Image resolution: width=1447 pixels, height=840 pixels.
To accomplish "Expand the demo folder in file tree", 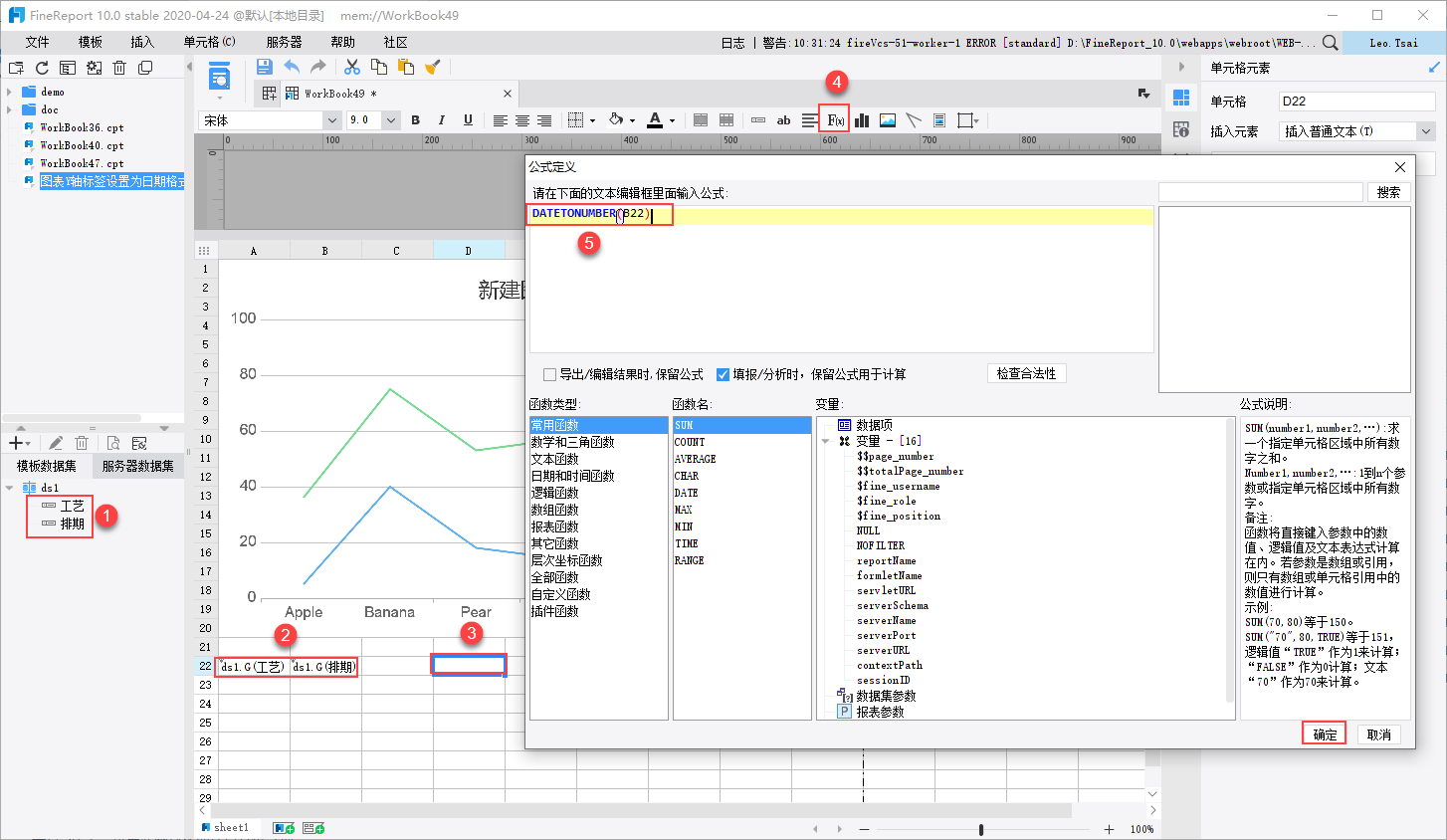I will [10, 92].
